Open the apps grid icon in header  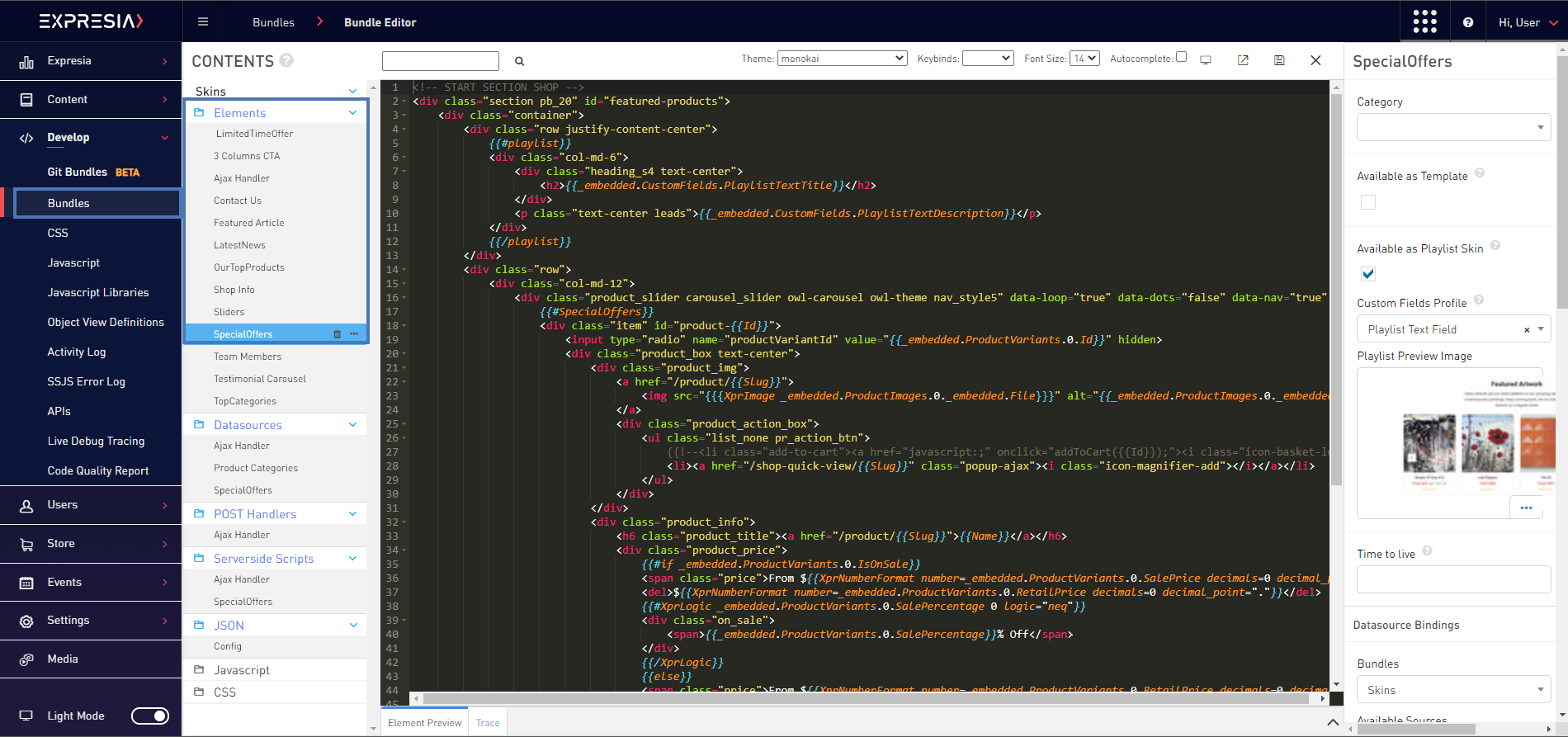(x=1424, y=21)
